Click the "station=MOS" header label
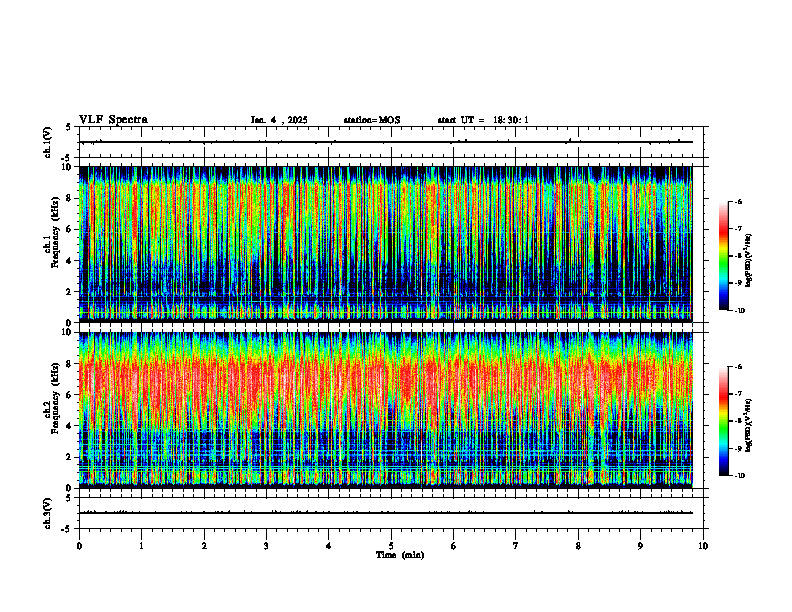 (x=372, y=120)
